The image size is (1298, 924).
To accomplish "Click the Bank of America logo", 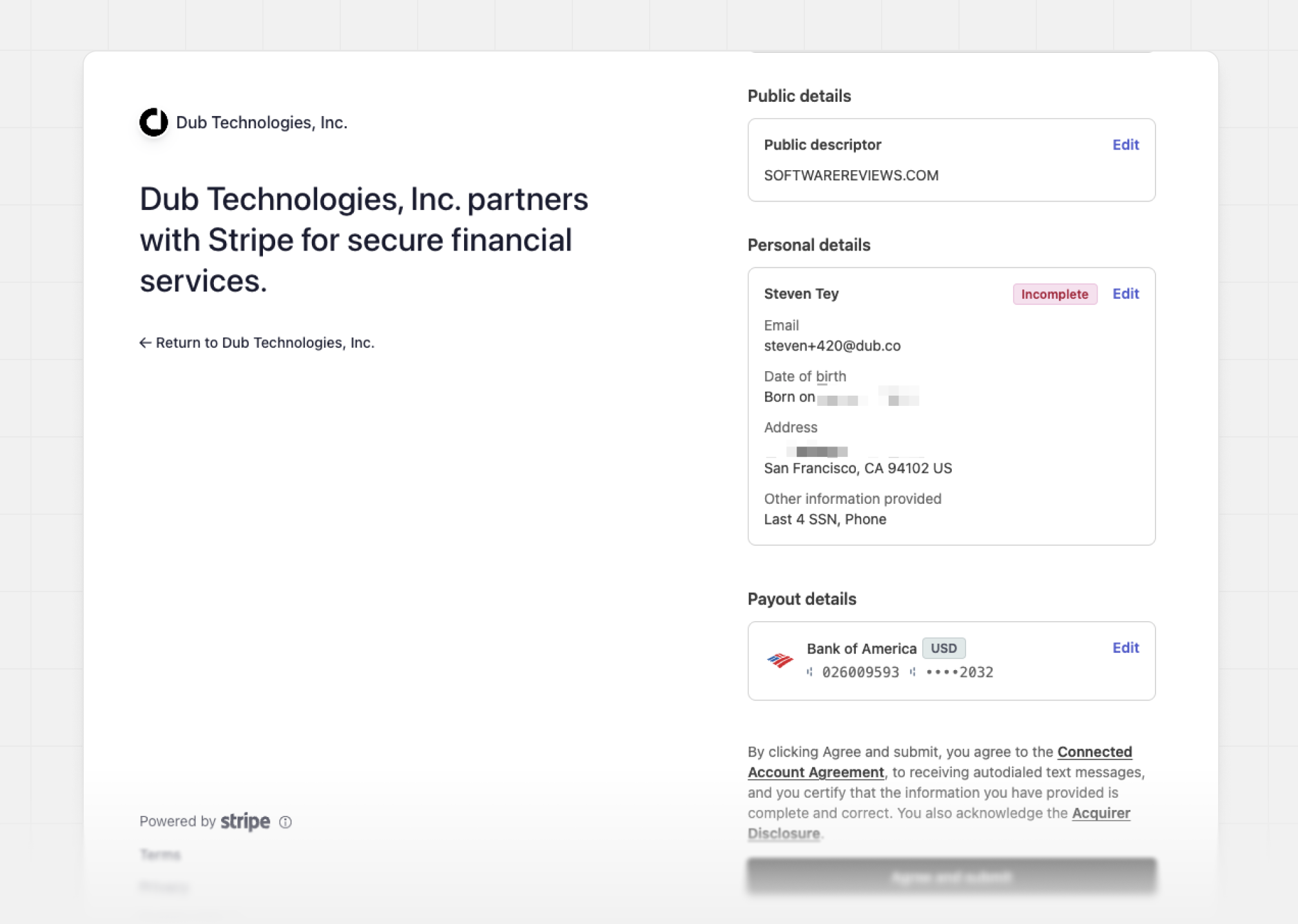I will click(x=780, y=660).
